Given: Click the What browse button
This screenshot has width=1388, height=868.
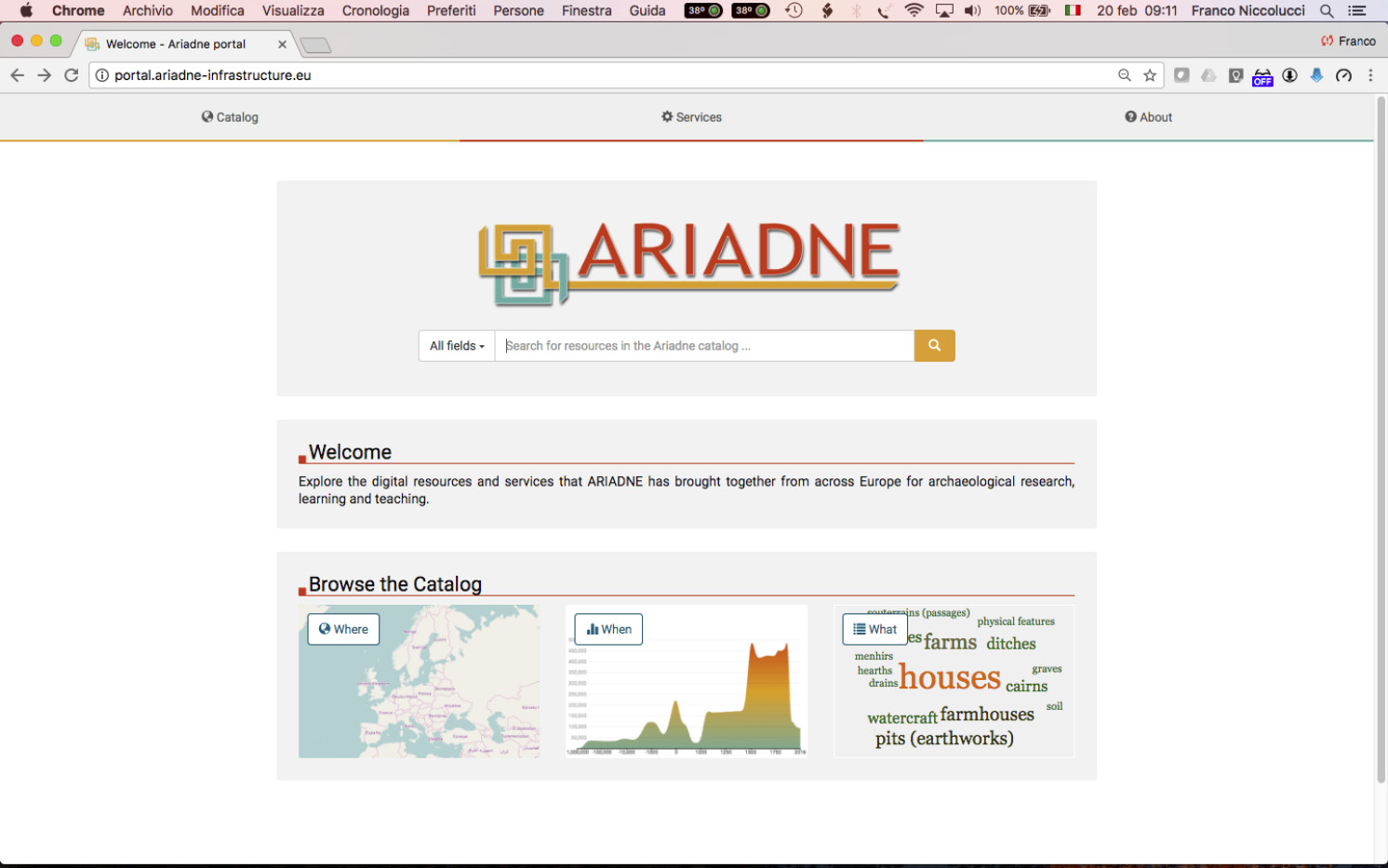Looking at the screenshot, I should tap(874, 629).
